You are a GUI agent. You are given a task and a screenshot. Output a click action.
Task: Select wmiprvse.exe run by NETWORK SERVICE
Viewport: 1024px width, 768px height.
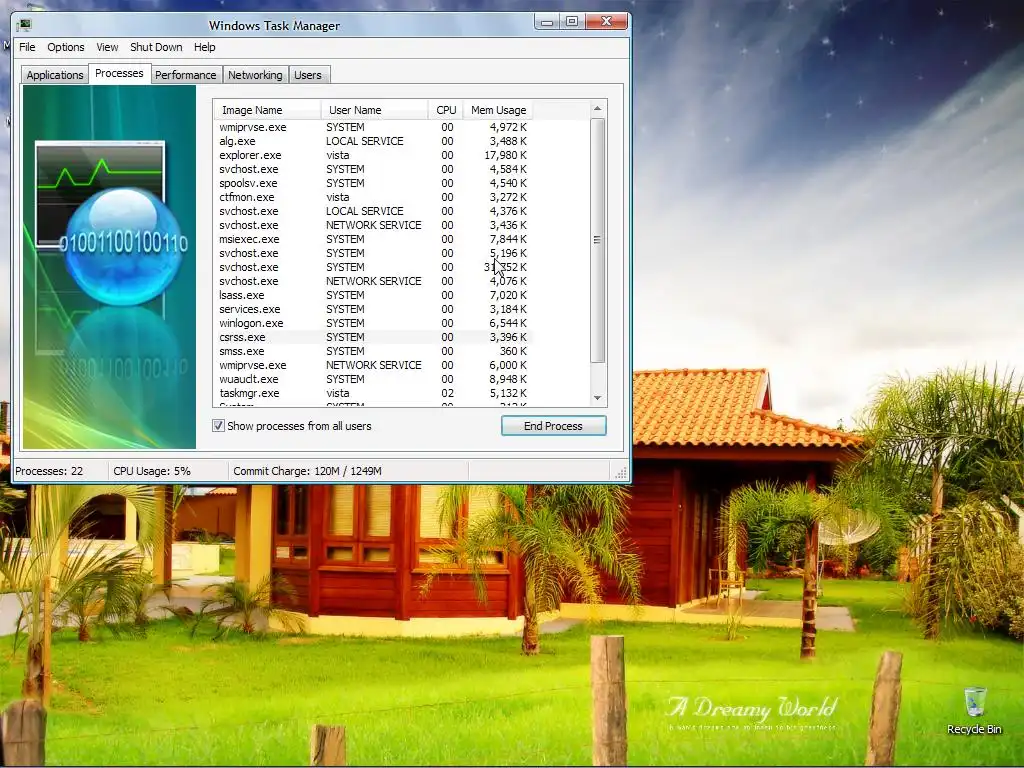click(x=373, y=366)
